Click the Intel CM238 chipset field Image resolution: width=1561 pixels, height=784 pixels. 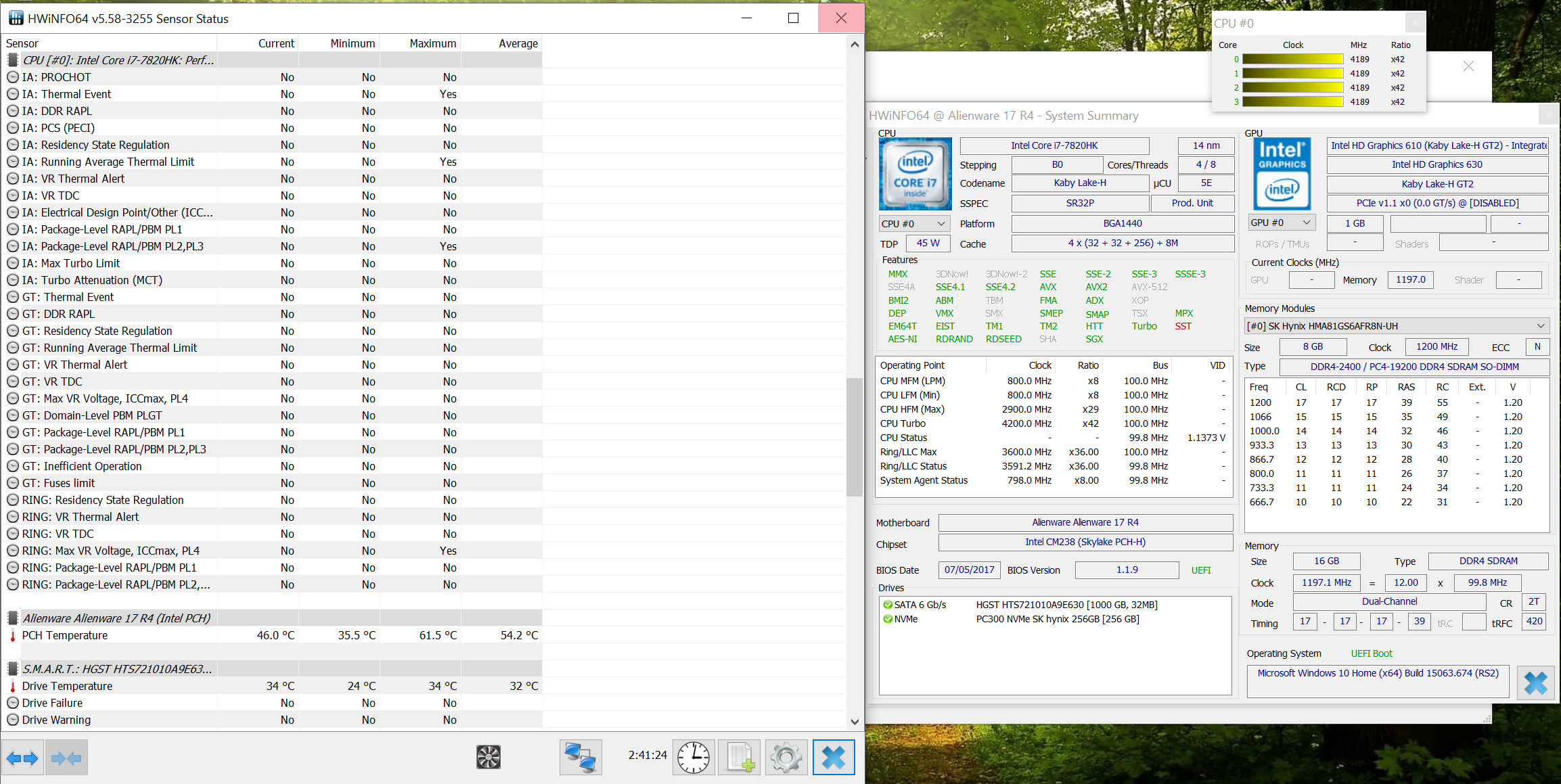1085,542
